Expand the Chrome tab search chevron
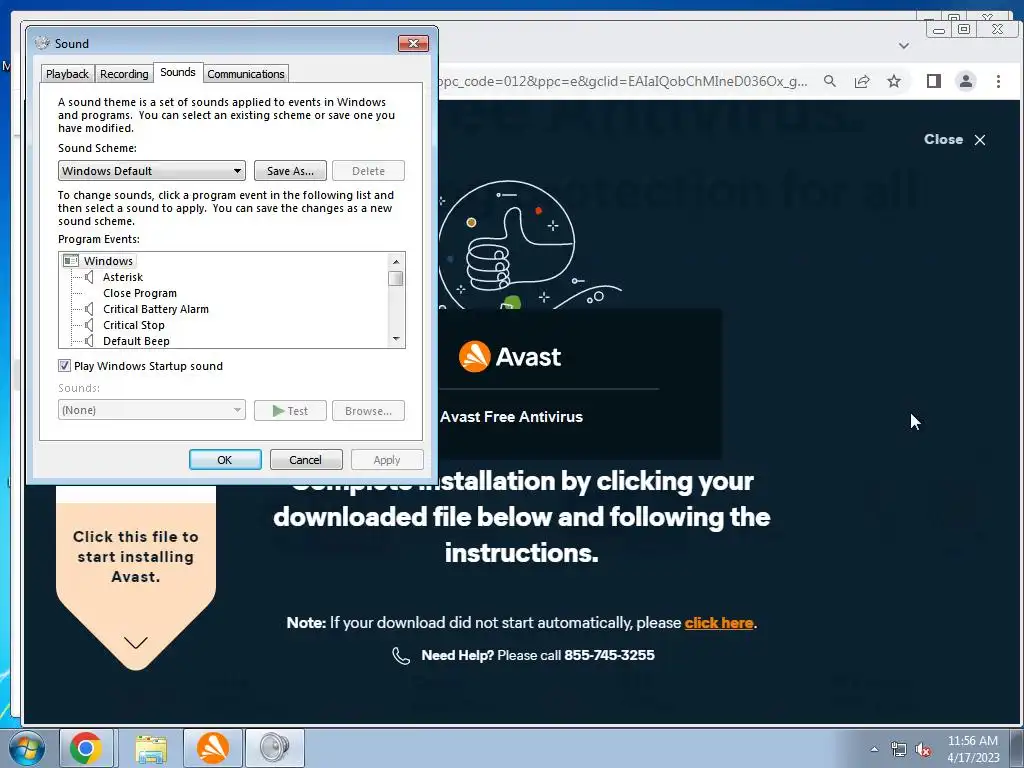Viewport: 1024px width, 768px height. [x=904, y=46]
